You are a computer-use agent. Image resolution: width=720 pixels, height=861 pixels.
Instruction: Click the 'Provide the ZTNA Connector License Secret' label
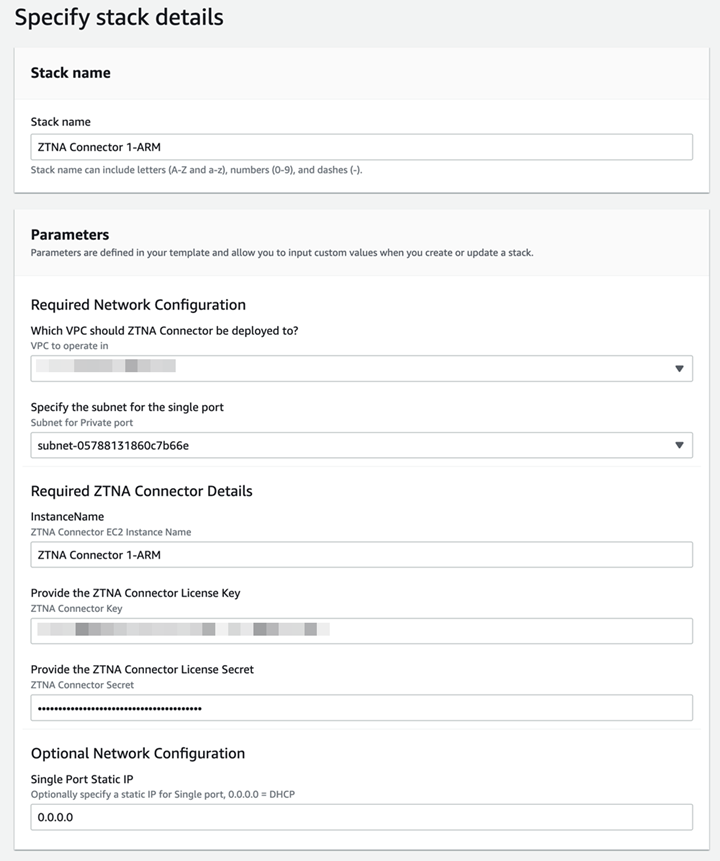[142, 669]
